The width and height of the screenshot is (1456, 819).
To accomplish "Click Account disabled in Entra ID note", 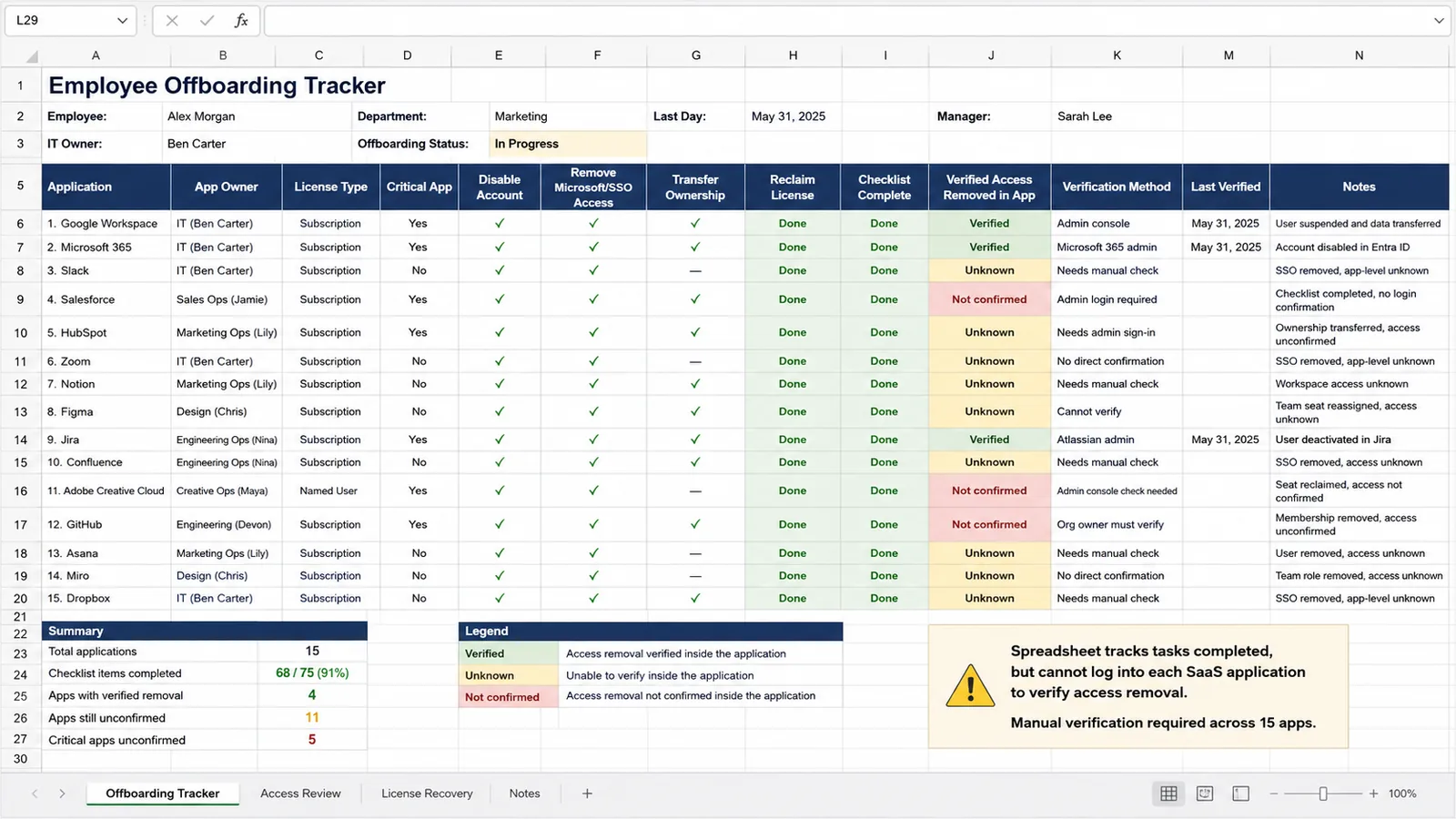I will 1359,247.
